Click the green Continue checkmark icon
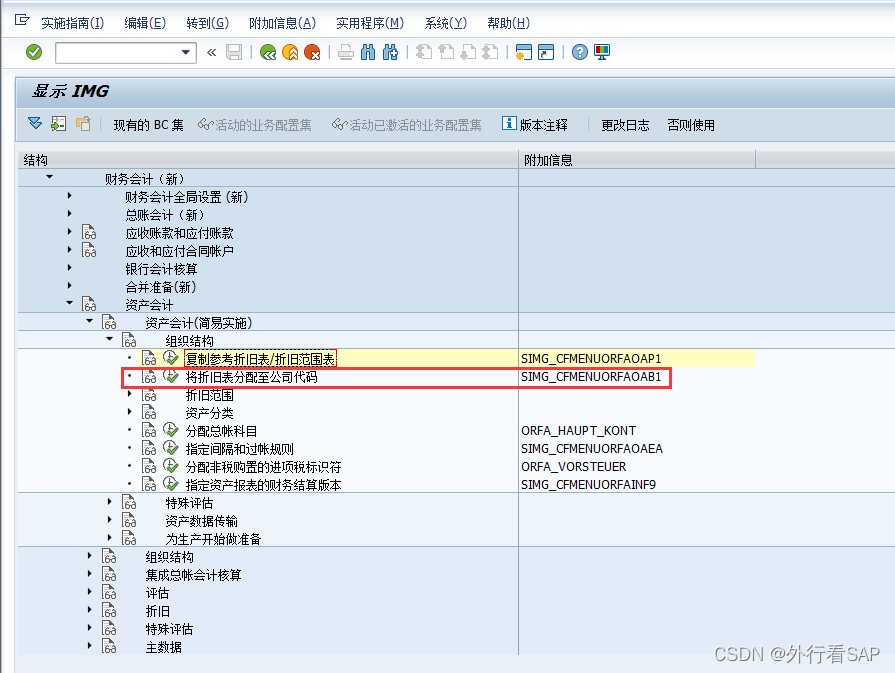Viewport: 895px width, 673px height. [33, 53]
